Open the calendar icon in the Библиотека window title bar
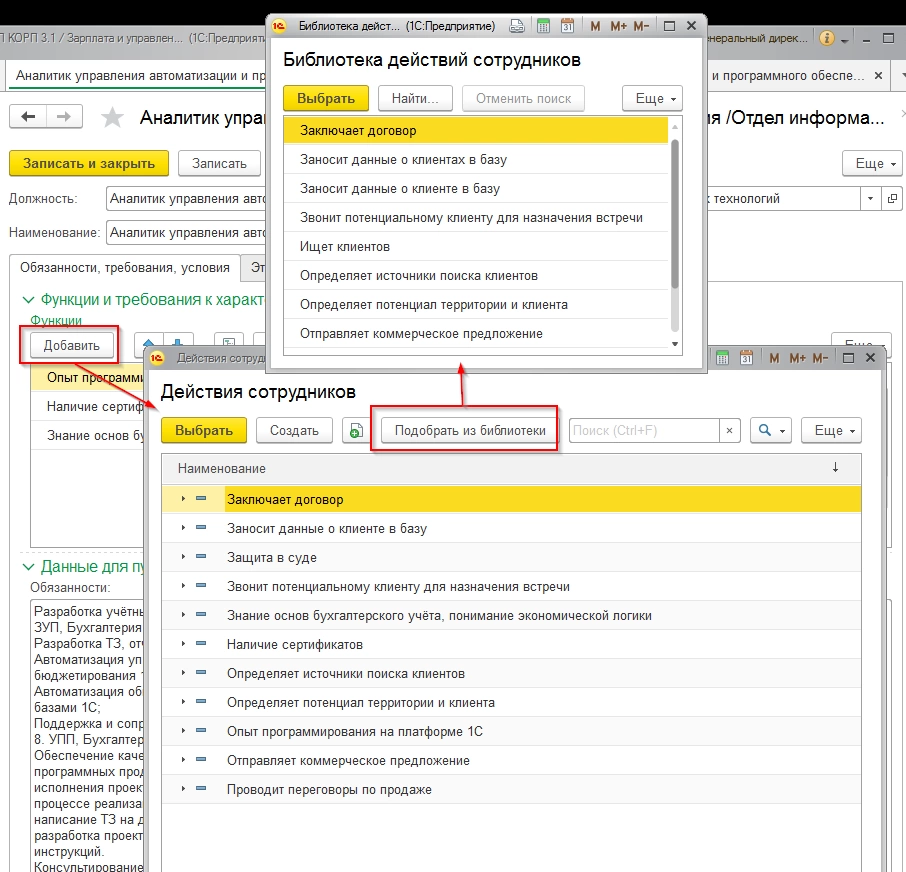The height and width of the screenshot is (872, 906). point(567,26)
